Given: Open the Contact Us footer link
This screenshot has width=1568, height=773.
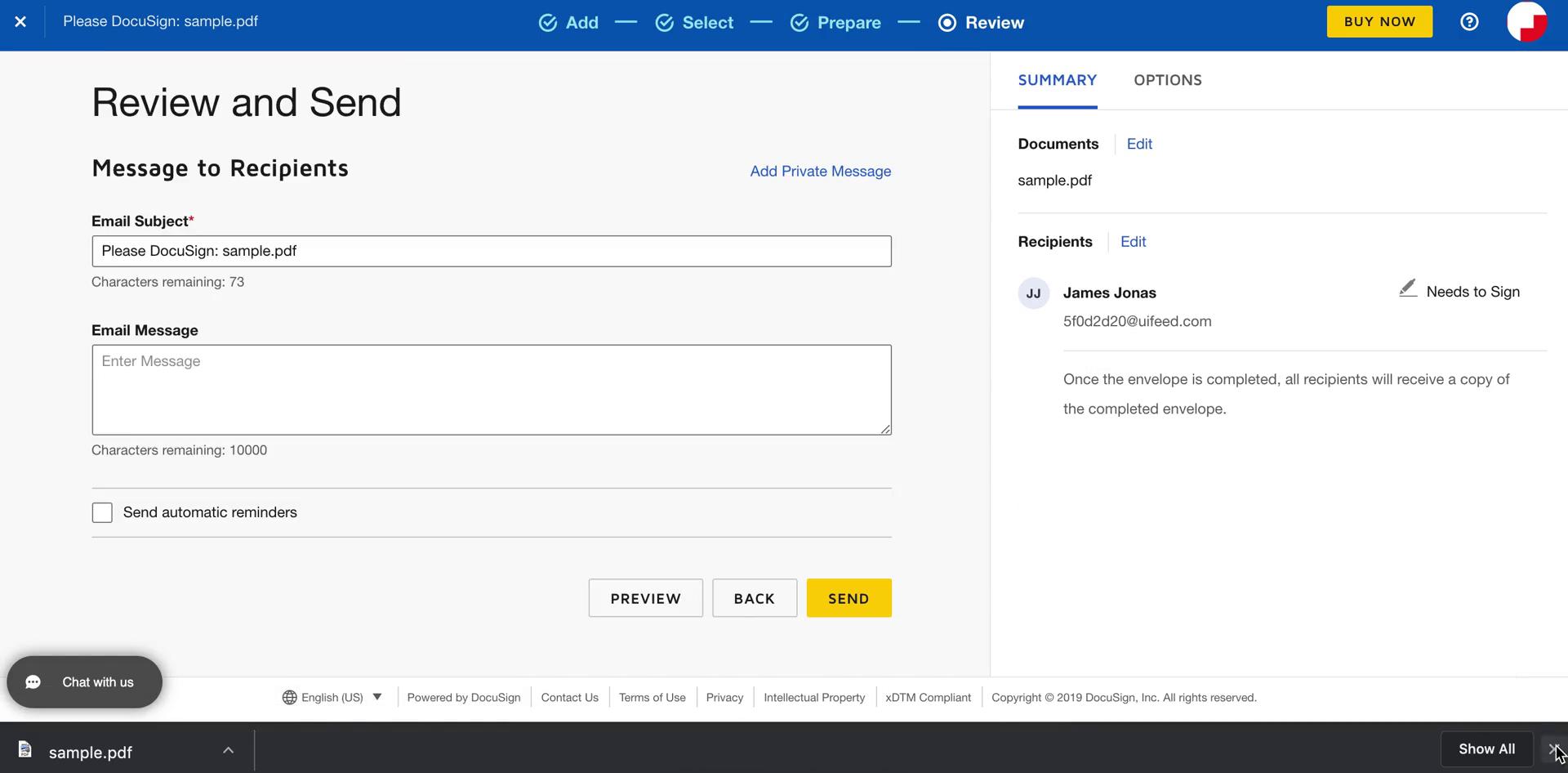Looking at the screenshot, I should pyautogui.click(x=570, y=698).
